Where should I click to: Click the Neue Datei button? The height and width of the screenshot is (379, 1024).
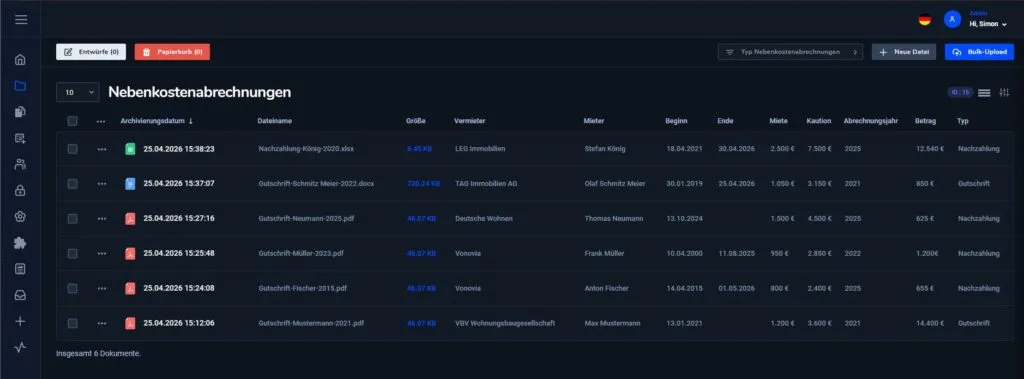click(904, 52)
